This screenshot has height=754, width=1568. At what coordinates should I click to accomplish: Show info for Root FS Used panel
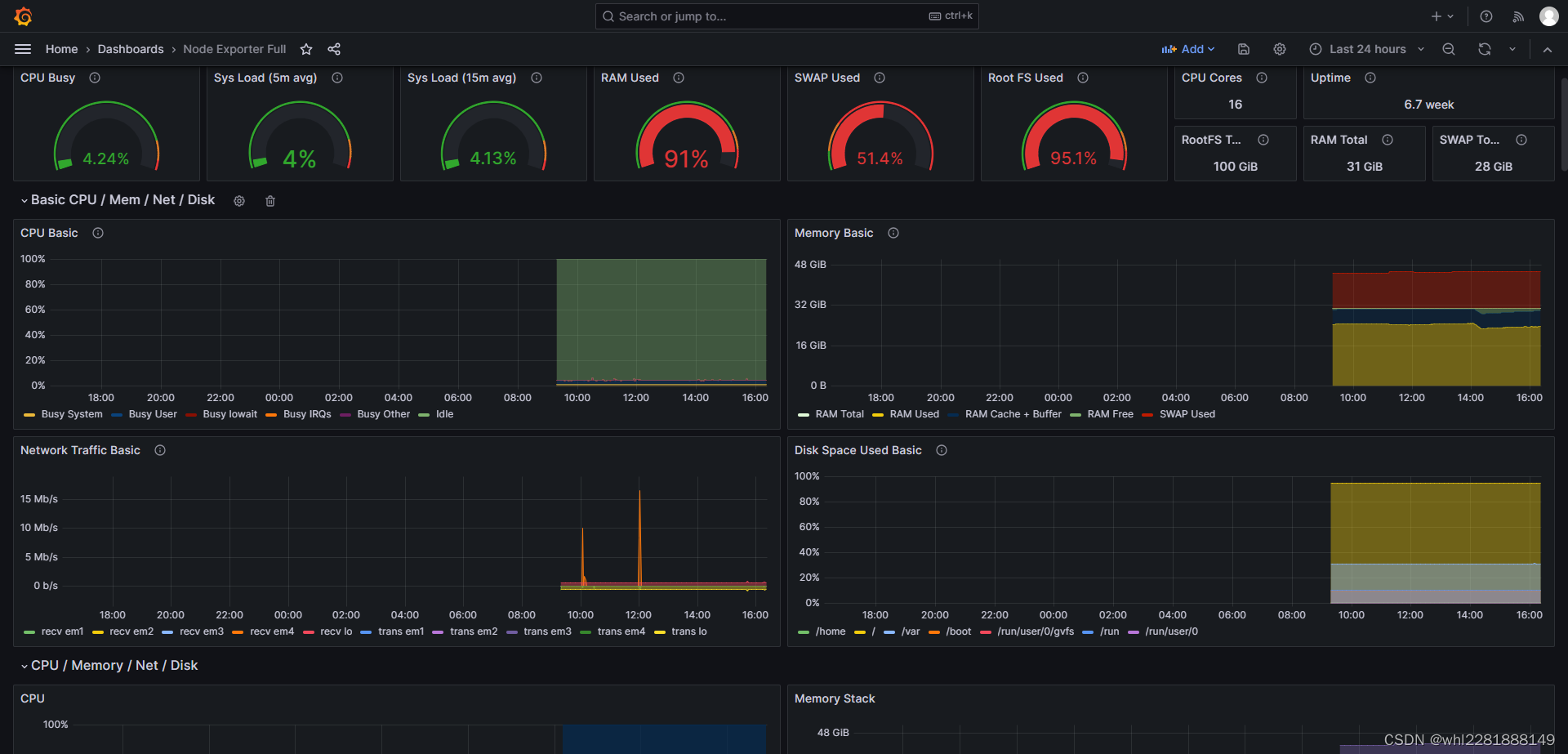pos(1083,78)
